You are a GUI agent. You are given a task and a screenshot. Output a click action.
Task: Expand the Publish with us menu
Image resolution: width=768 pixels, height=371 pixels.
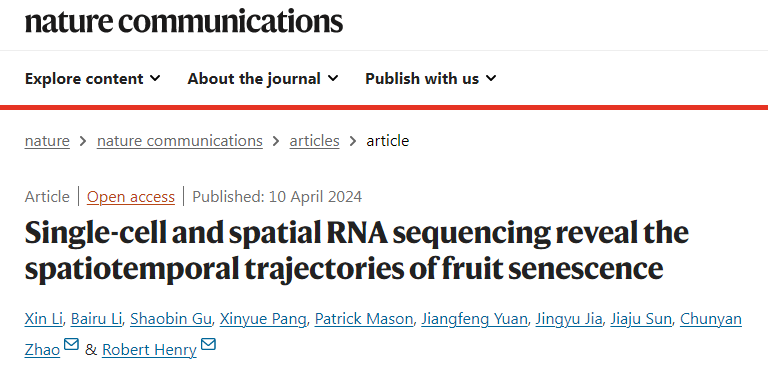431,78
